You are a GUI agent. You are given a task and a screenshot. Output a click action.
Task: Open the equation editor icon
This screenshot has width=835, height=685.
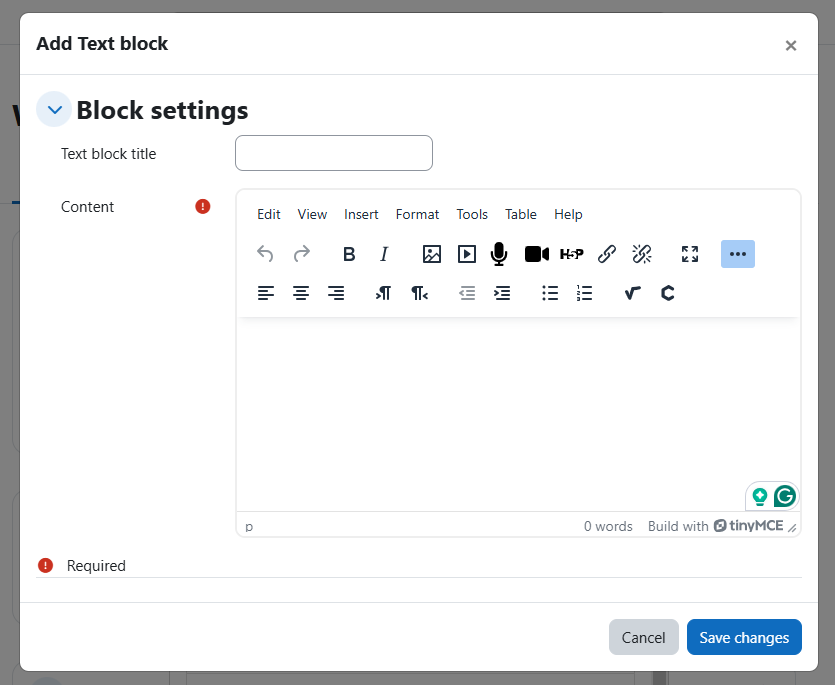tap(633, 293)
